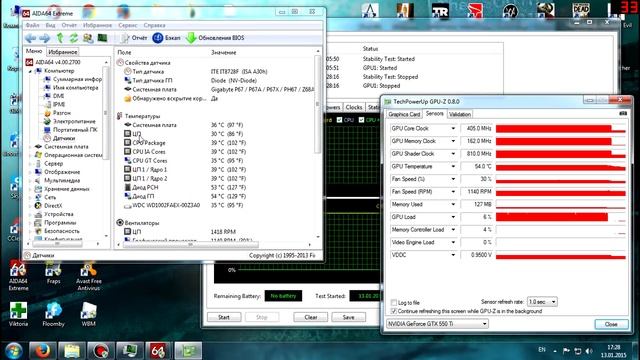Open the GPU Memory Clock sensor dropdown
Screen dimensions: 640x360
point(453,141)
